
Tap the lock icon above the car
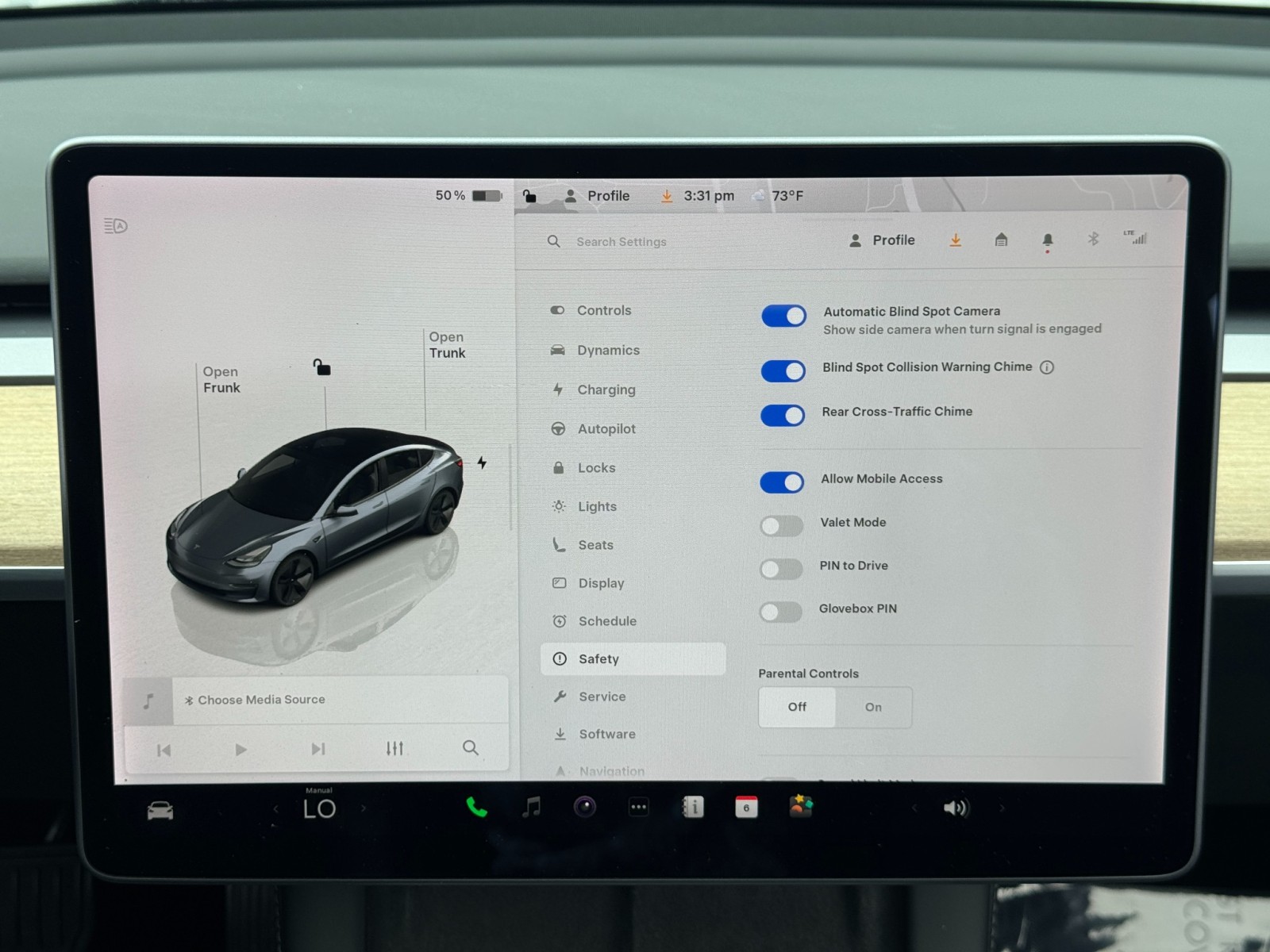coord(321,367)
